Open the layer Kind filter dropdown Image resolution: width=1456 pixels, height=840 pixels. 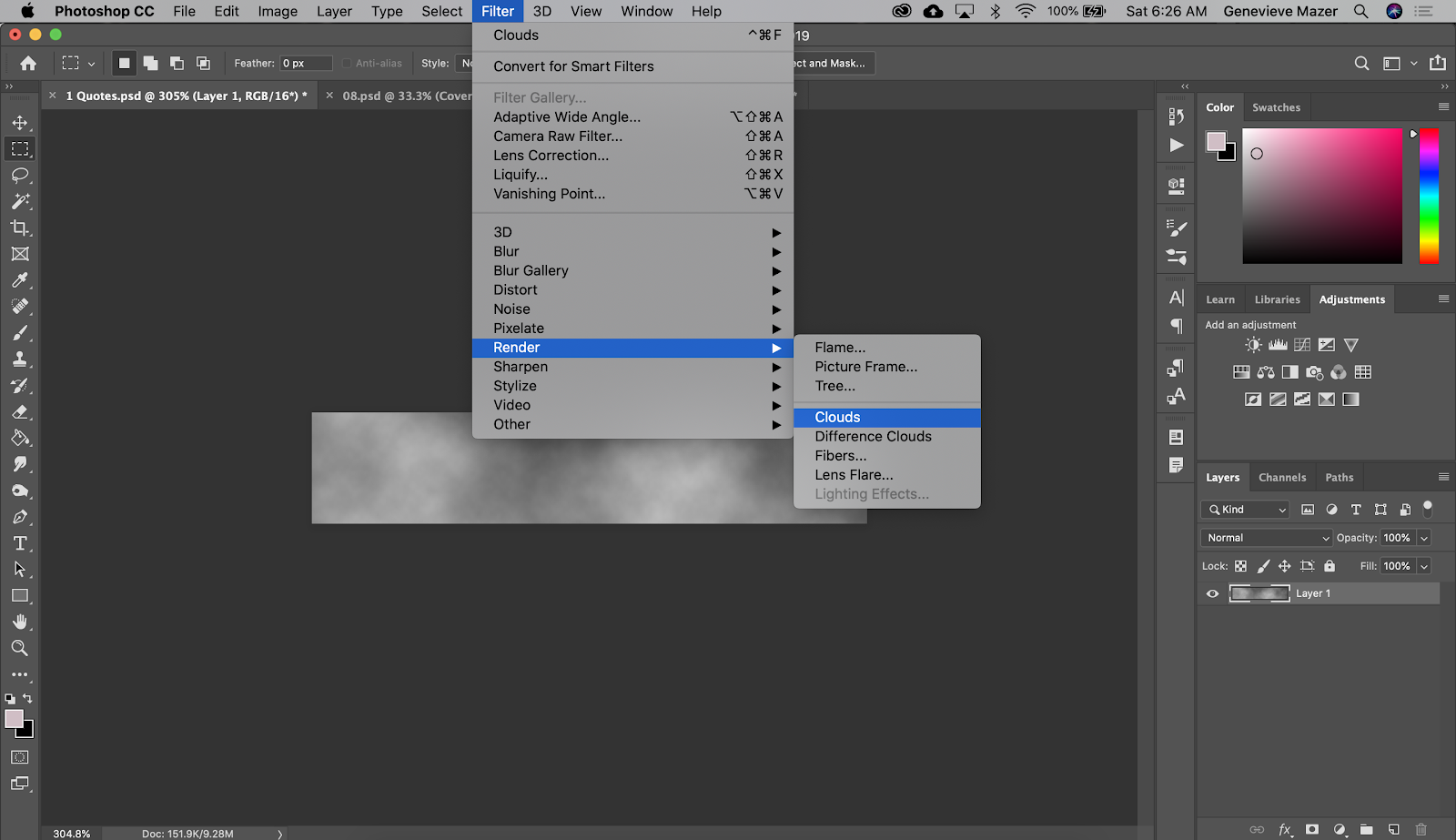tap(1247, 510)
